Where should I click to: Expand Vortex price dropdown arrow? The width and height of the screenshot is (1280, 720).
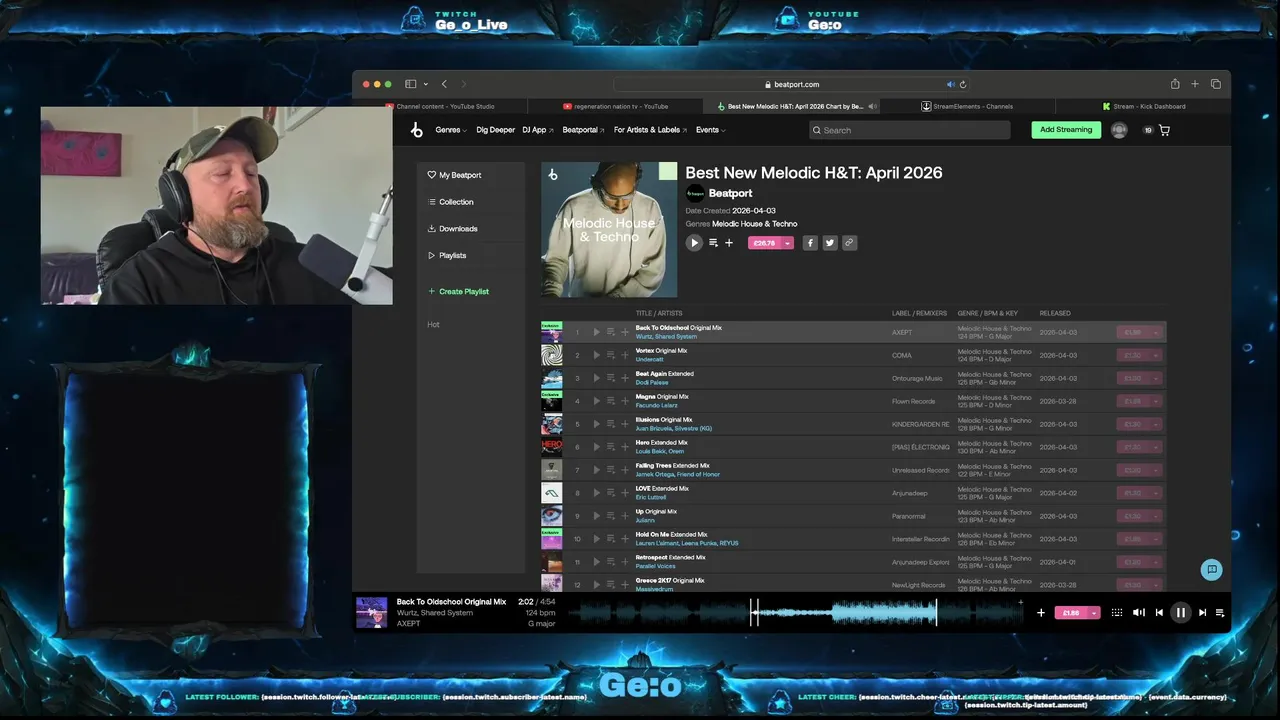click(1156, 355)
